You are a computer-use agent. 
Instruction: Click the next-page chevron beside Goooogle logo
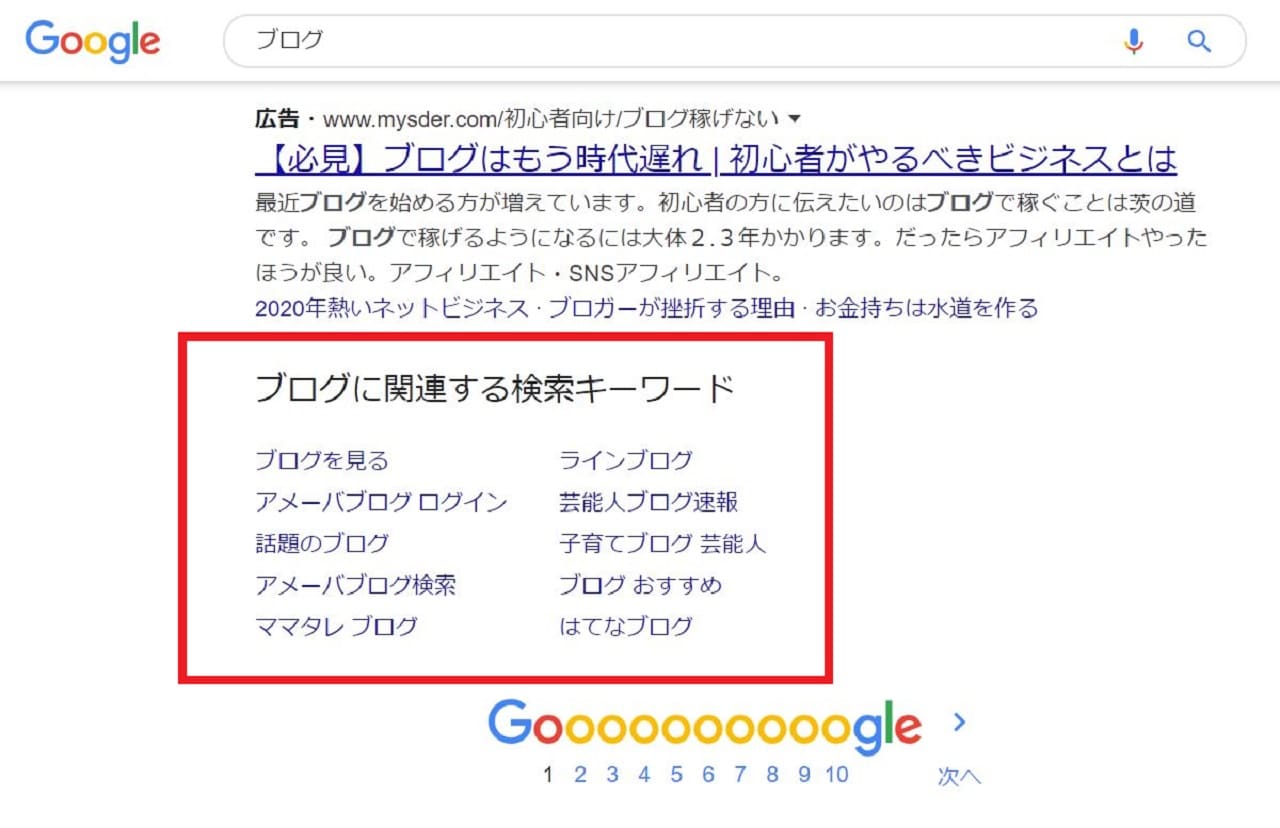coord(959,722)
